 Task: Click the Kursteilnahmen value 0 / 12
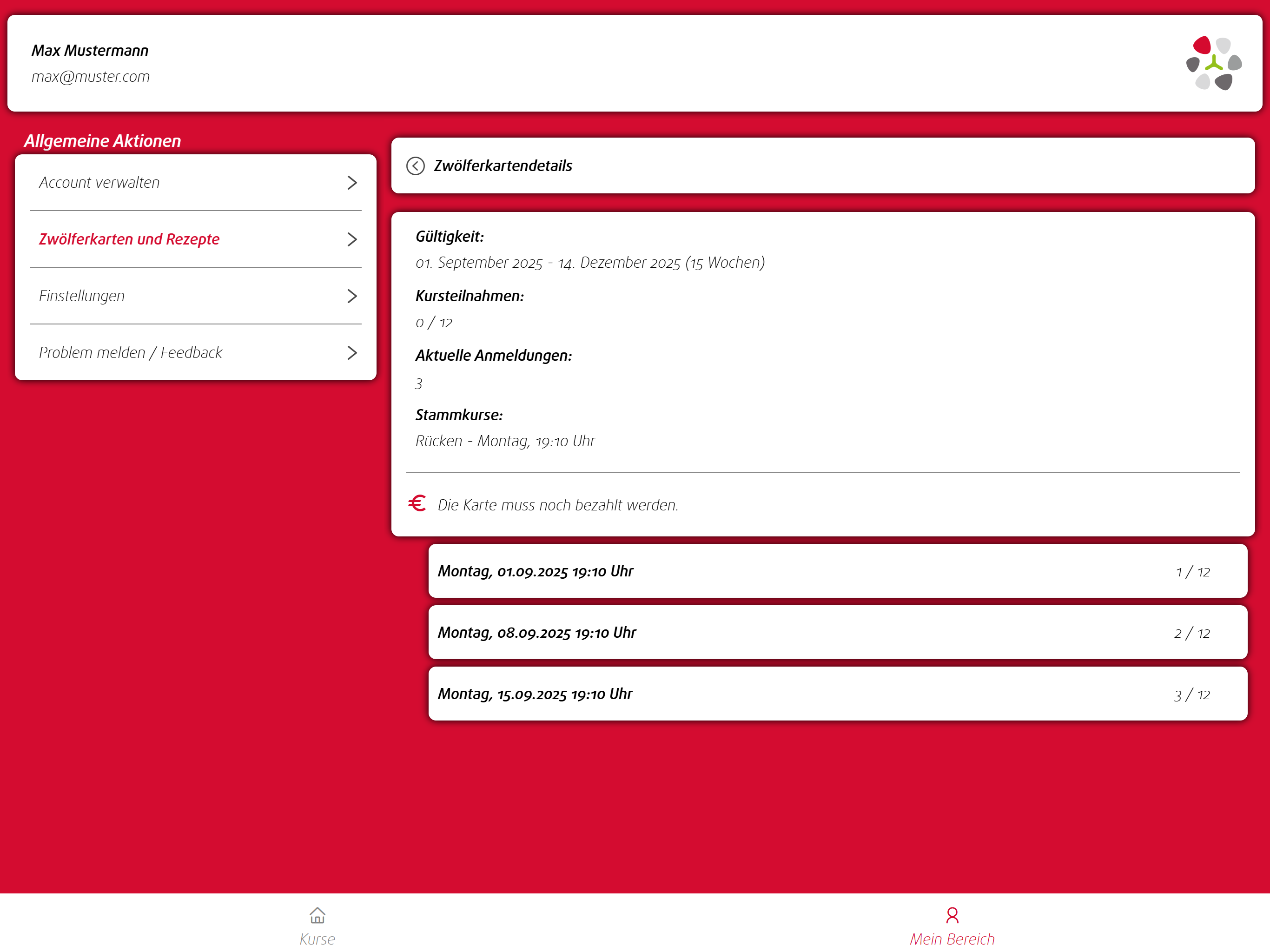pyautogui.click(x=434, y=323)
